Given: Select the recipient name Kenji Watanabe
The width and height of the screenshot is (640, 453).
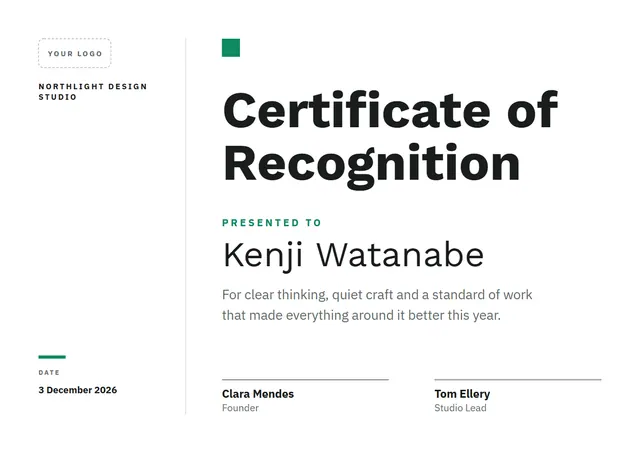Looking at the screenshot, I should [x=353, y=256].
